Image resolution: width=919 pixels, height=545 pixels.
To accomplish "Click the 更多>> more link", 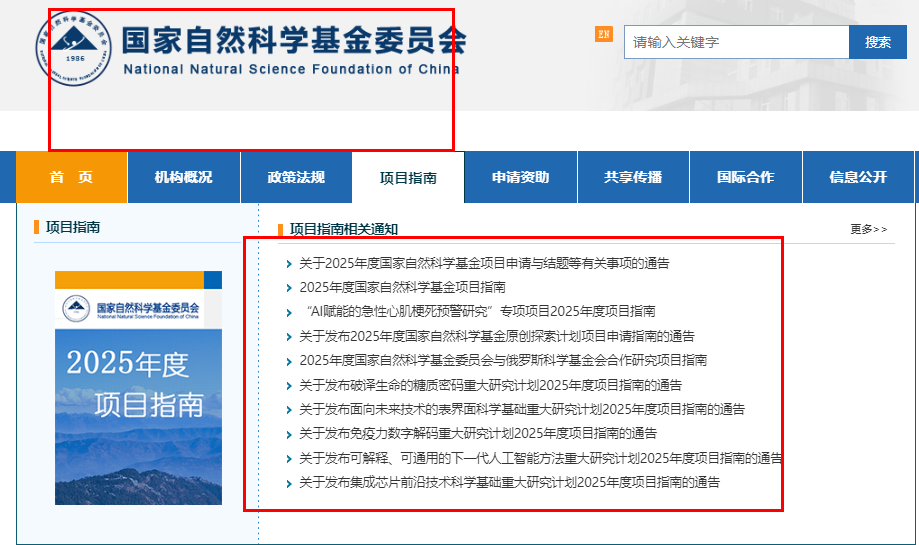I will coord(869,229).
